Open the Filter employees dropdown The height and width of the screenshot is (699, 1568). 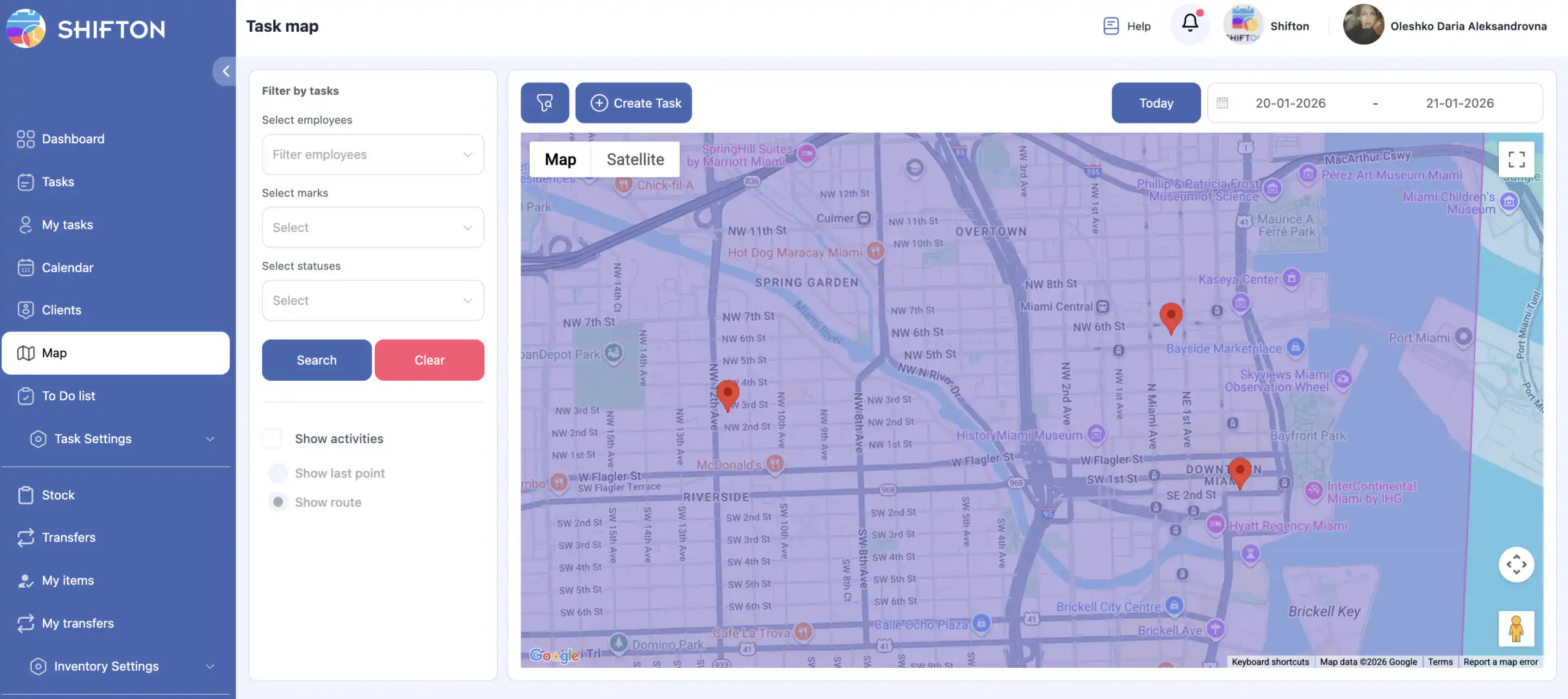372,154
